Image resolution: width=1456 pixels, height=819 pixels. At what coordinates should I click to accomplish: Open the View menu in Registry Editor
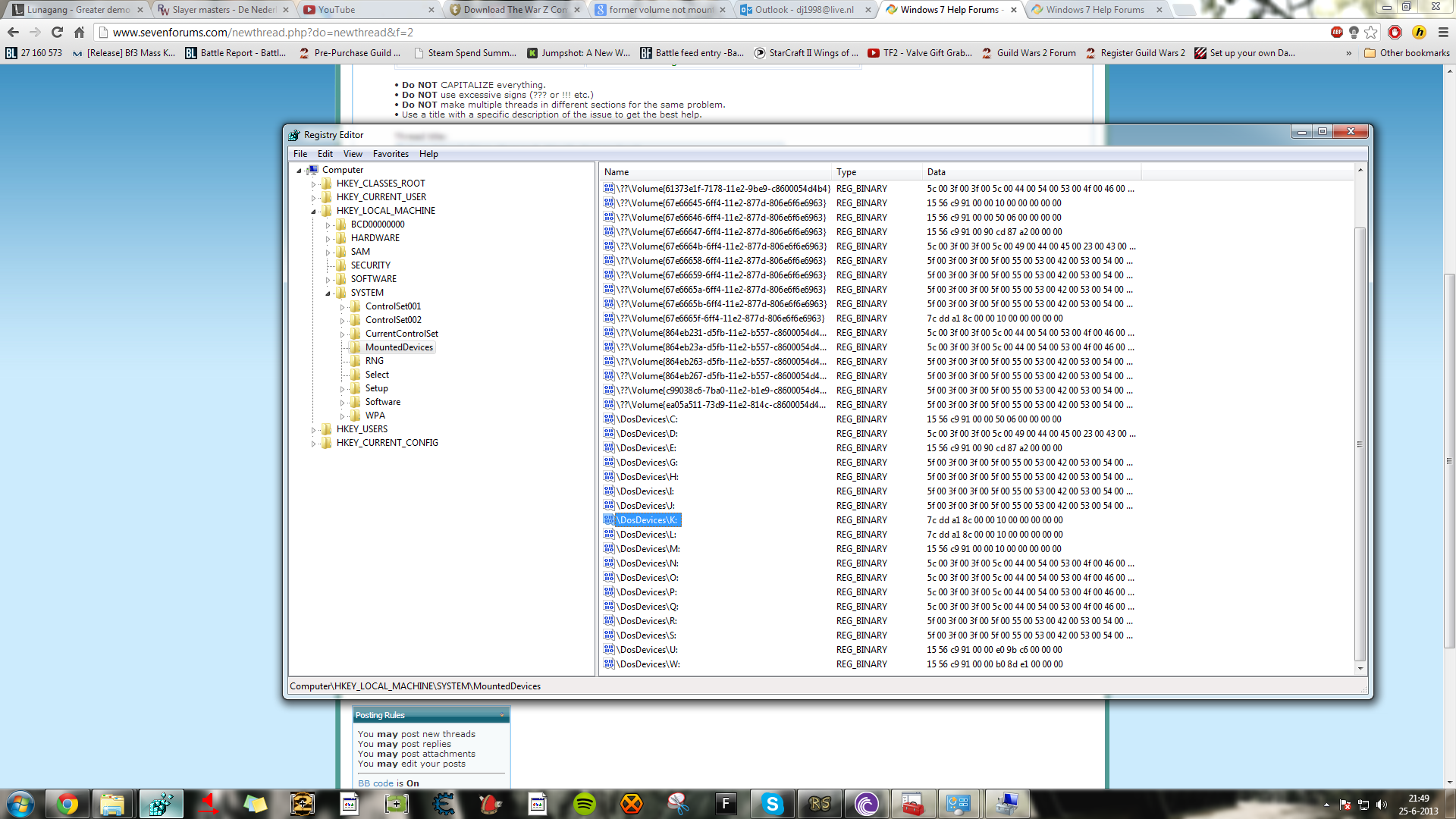coord(353,154)
